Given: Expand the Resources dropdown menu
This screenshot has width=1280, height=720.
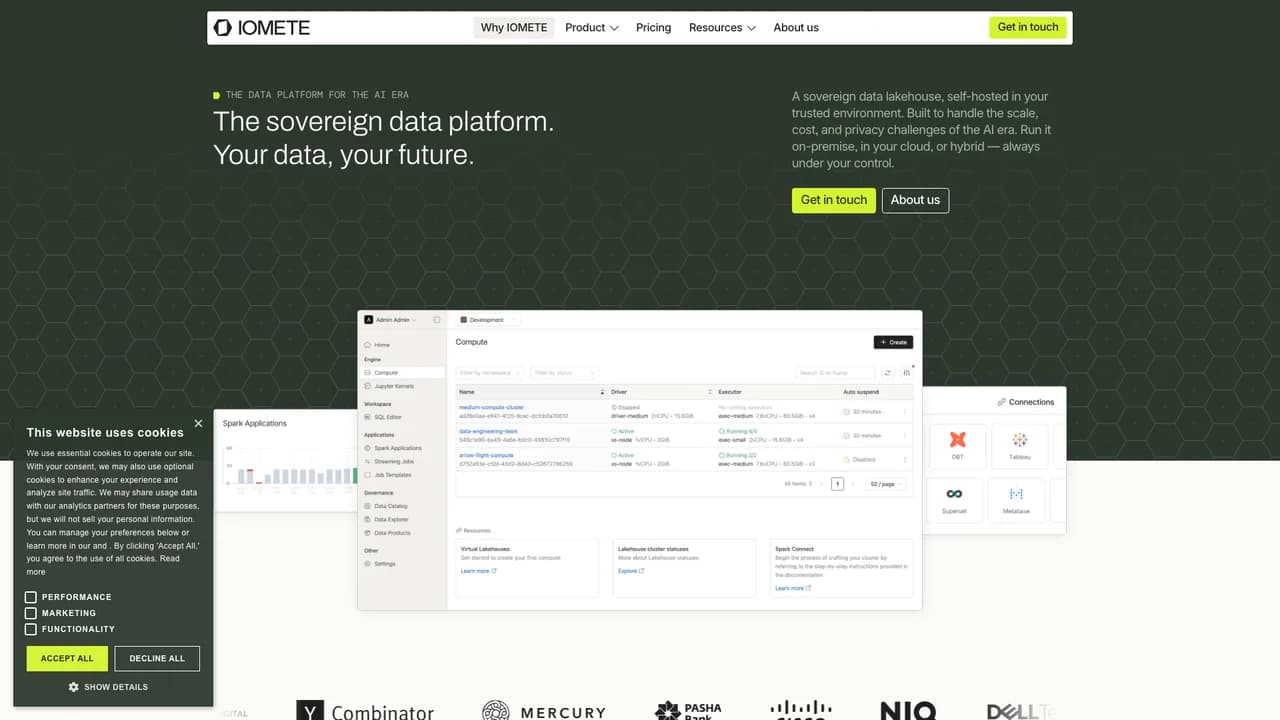Looking at the screenshot, I should click(722, 28).
